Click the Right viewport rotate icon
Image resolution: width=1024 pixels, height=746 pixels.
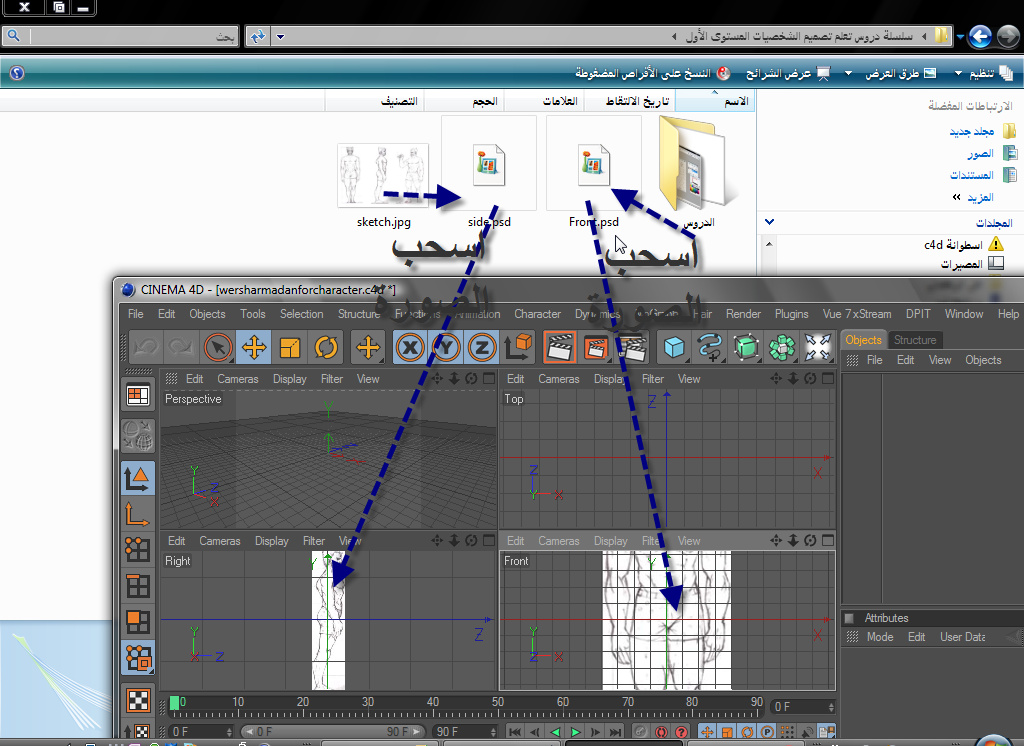pos(471,540)
